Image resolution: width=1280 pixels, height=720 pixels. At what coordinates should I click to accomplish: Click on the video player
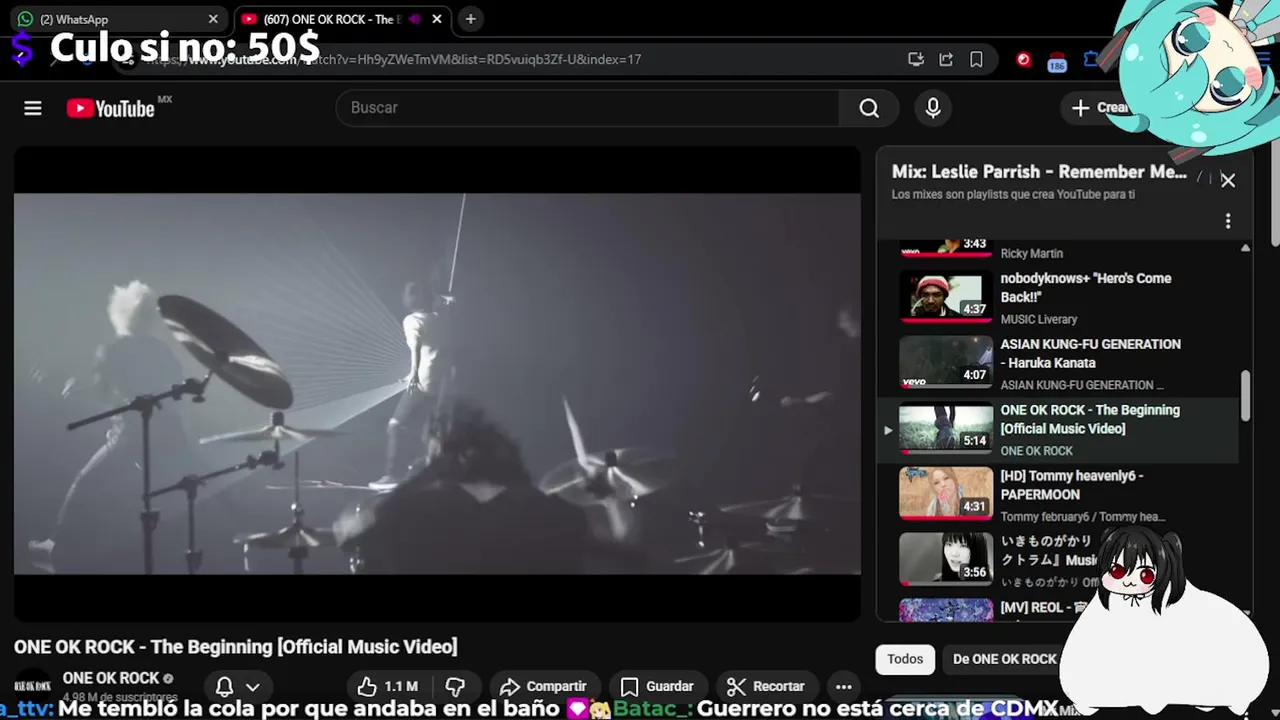(437, 384)
